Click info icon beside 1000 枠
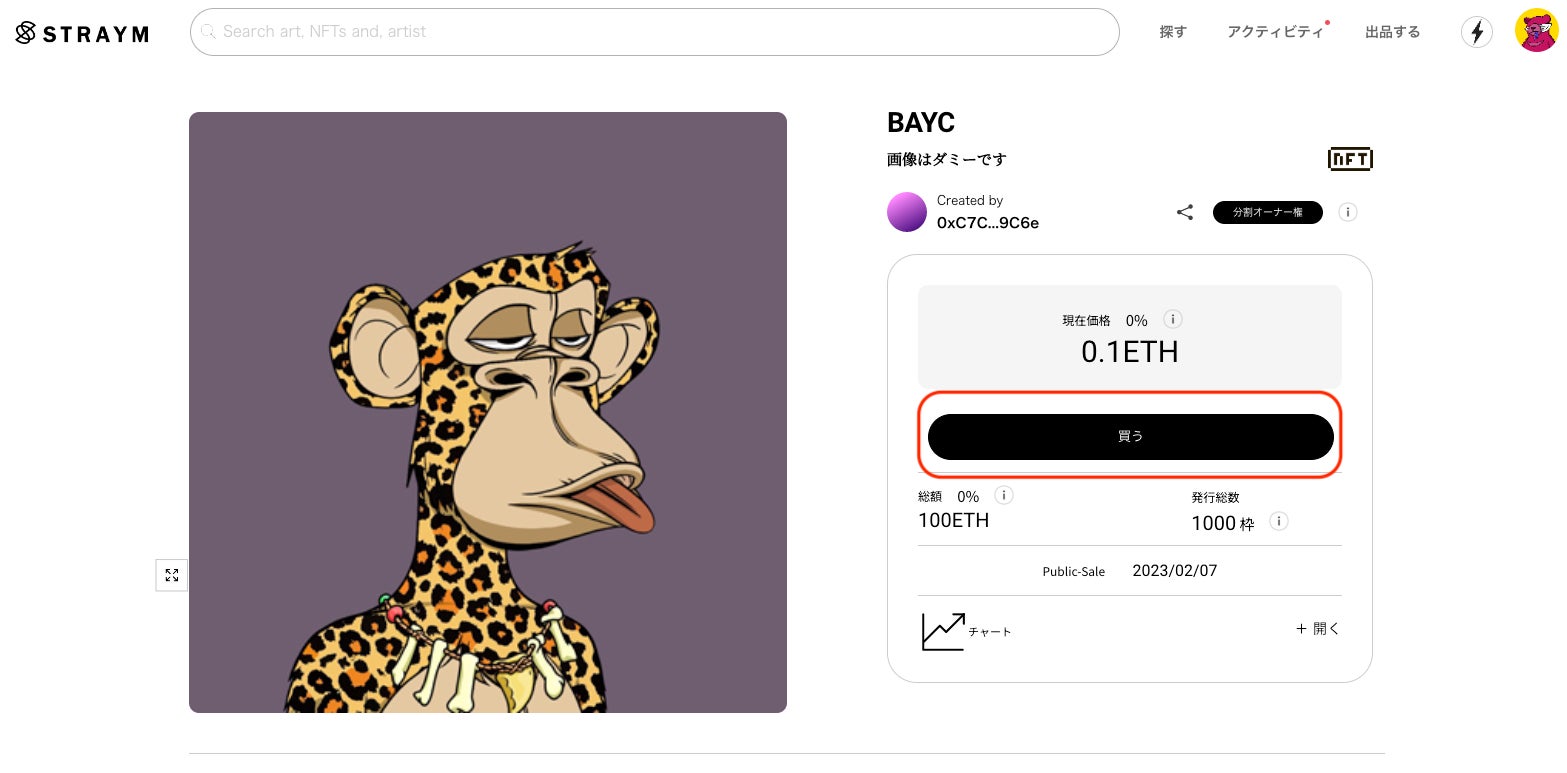The height and width of the screenshot is (773, 1567). 1278,521
